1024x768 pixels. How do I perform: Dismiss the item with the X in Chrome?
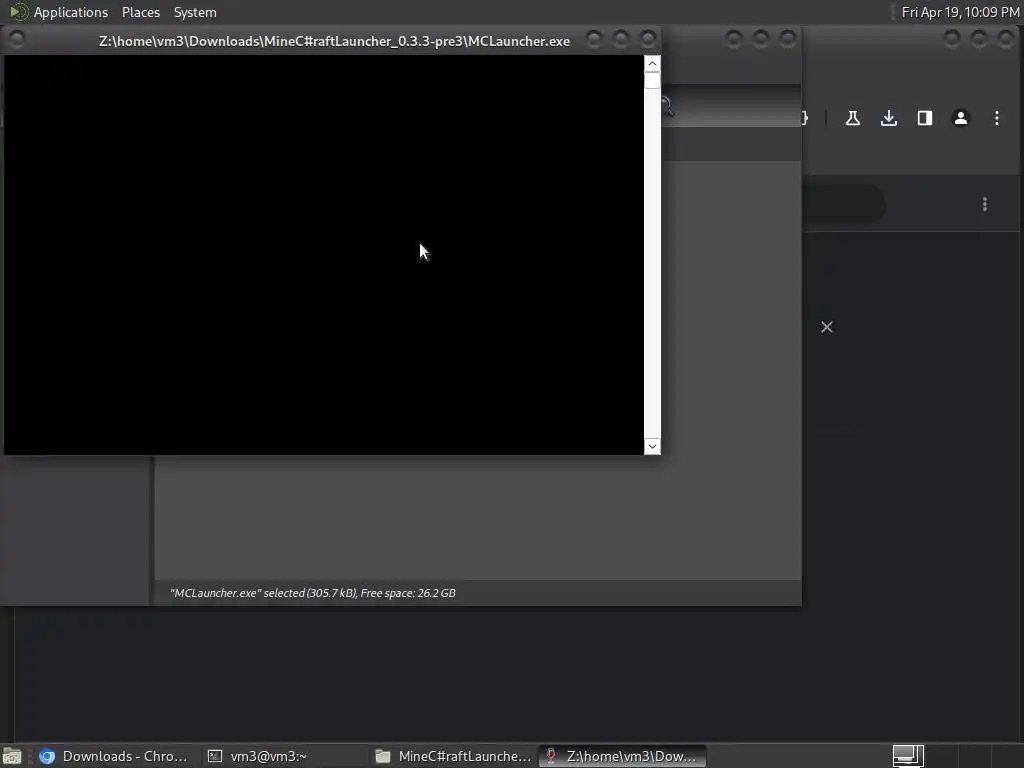[x=827, y=327]
